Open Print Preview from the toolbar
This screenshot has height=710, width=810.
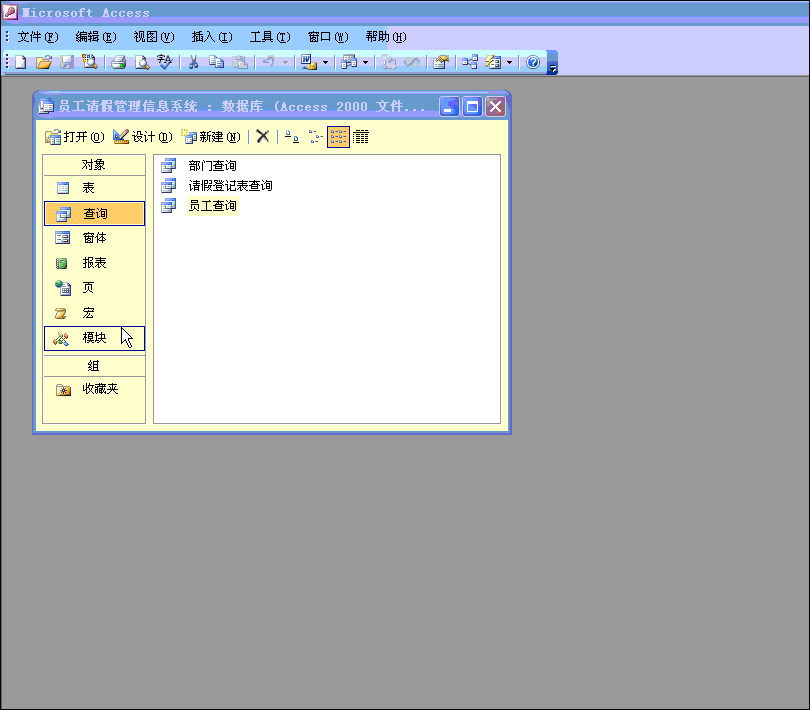pyautogui.click(x=142, y=63)
